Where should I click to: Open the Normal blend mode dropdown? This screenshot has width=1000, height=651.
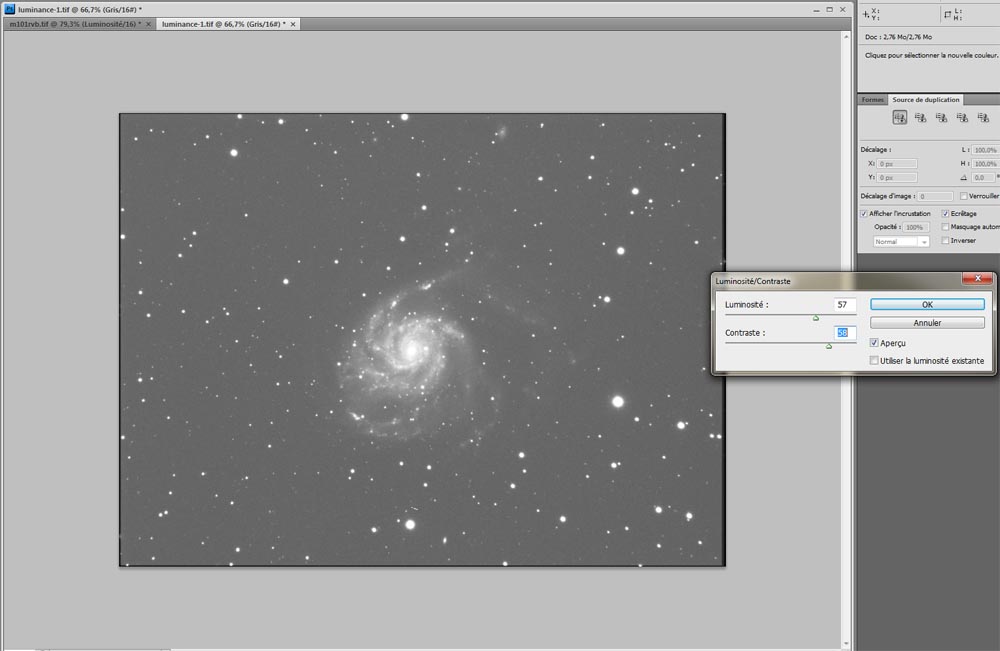[x=901, y=241]
